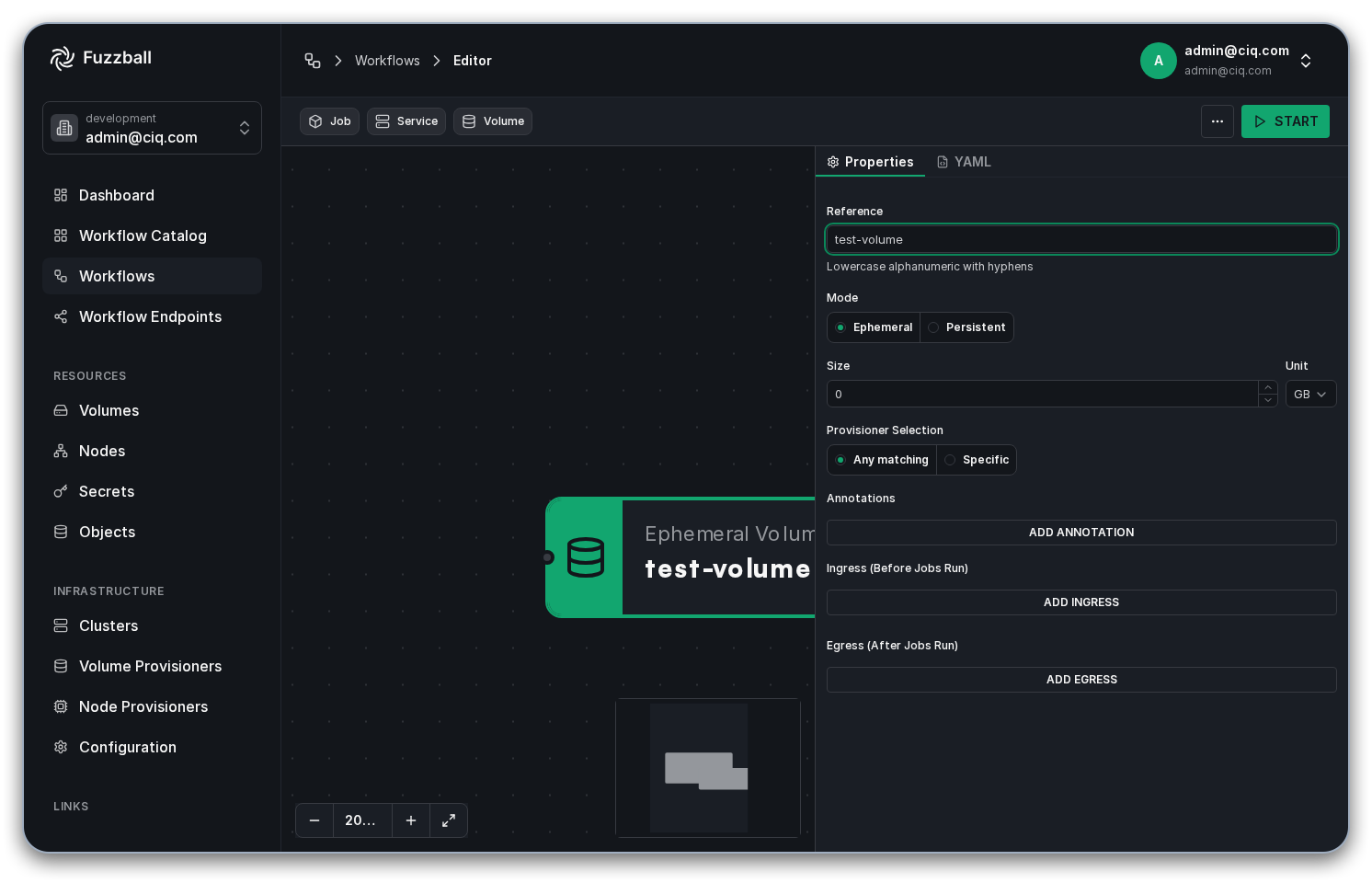Start the workflow with START button

point(1286,121)
